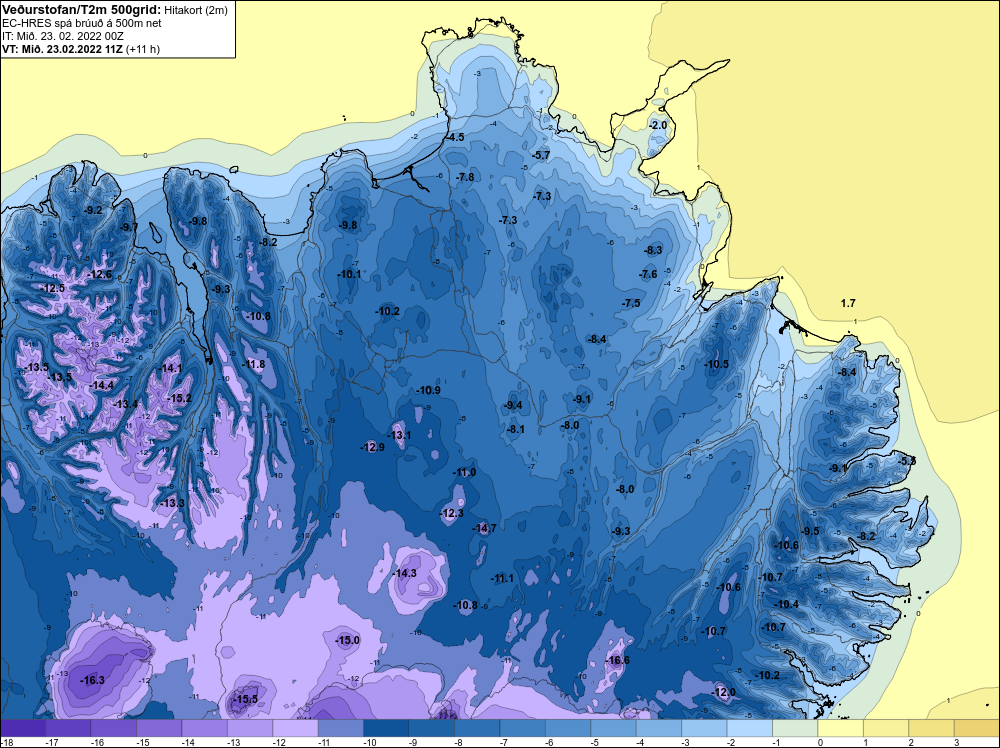Click the pale green legend swatch between -1 and 0
Viewport: 1000px width, 748px height.
[795, 728]
